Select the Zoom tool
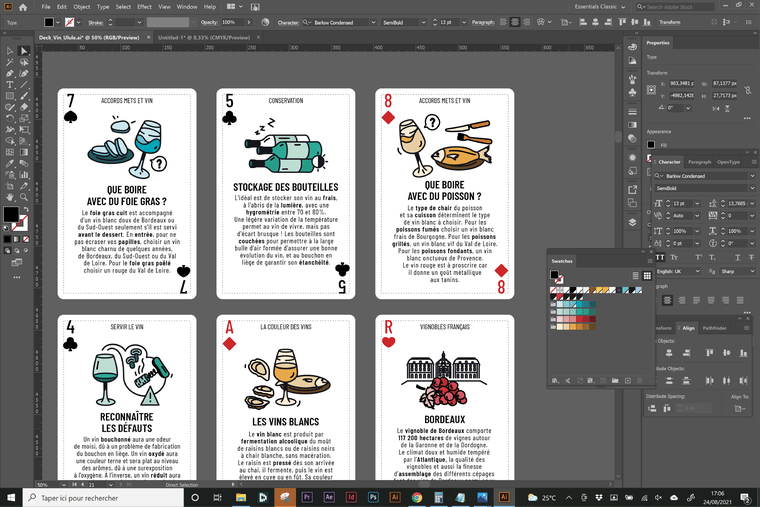The image size is (760, 507). click(24, 197)
